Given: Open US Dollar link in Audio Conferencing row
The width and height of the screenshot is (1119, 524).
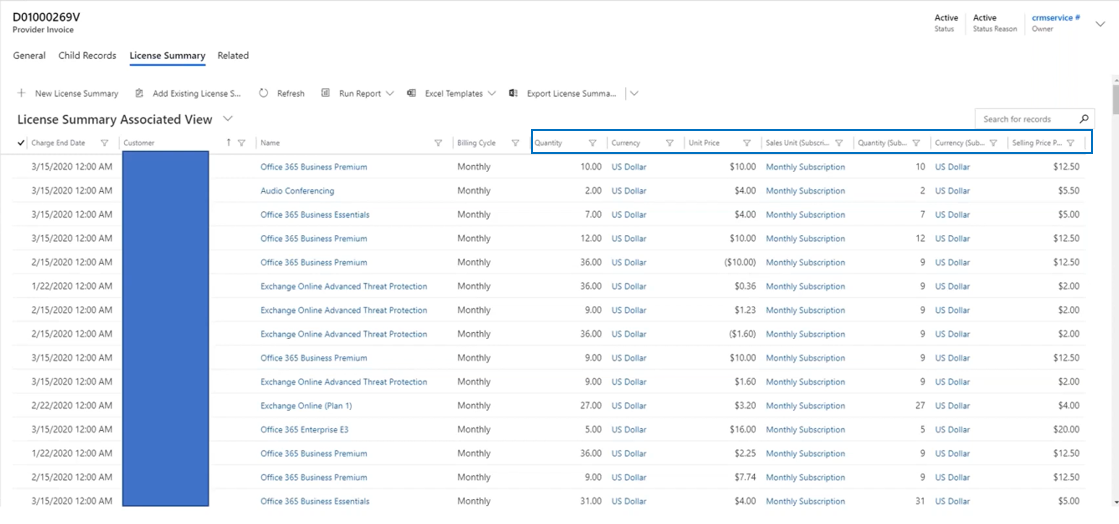Looking at the screenshot, I should point(629,191).
